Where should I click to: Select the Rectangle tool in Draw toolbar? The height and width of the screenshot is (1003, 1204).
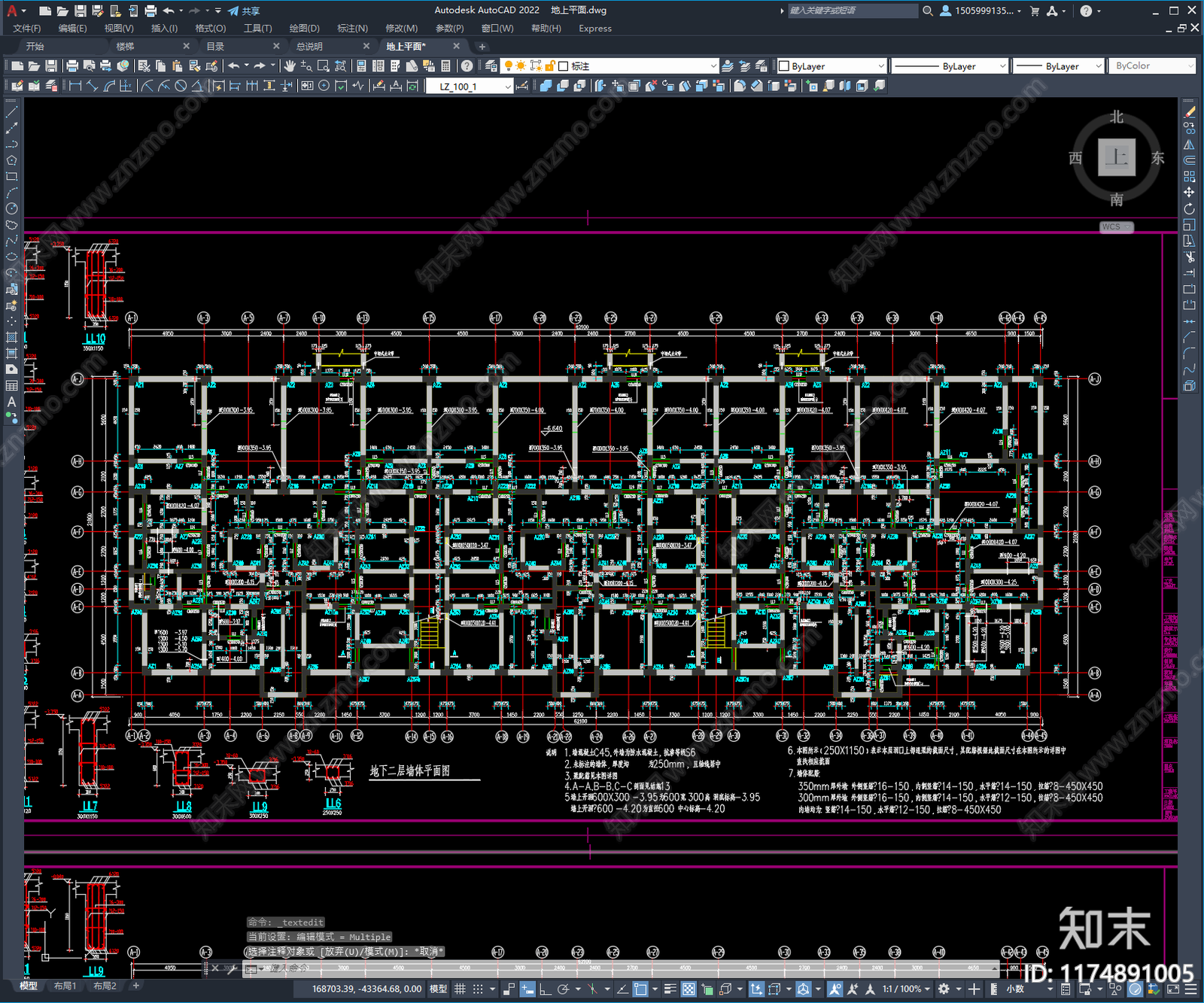click(x=11, y=177)
